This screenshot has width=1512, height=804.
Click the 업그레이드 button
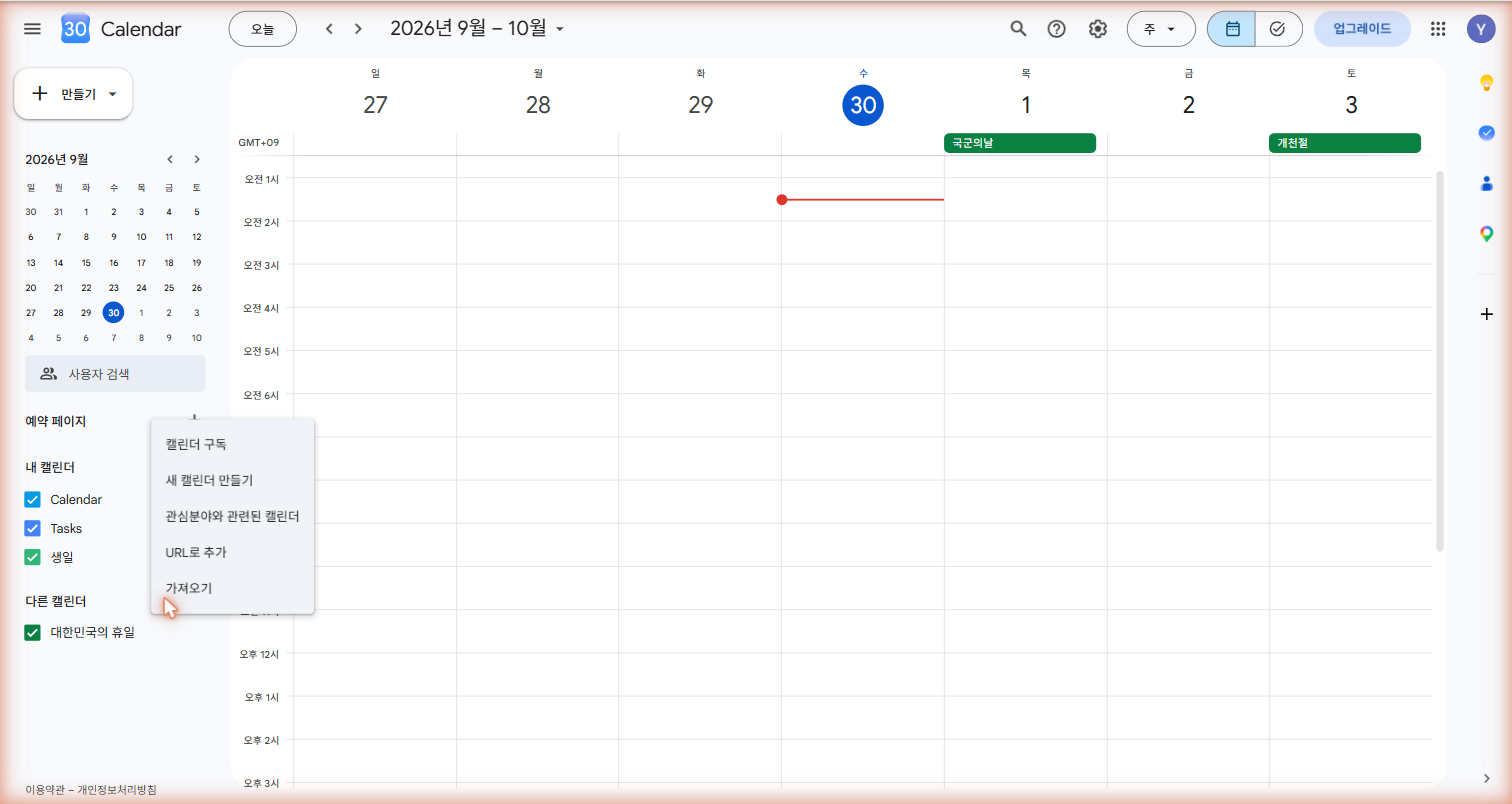click(x=1362, y=29)
